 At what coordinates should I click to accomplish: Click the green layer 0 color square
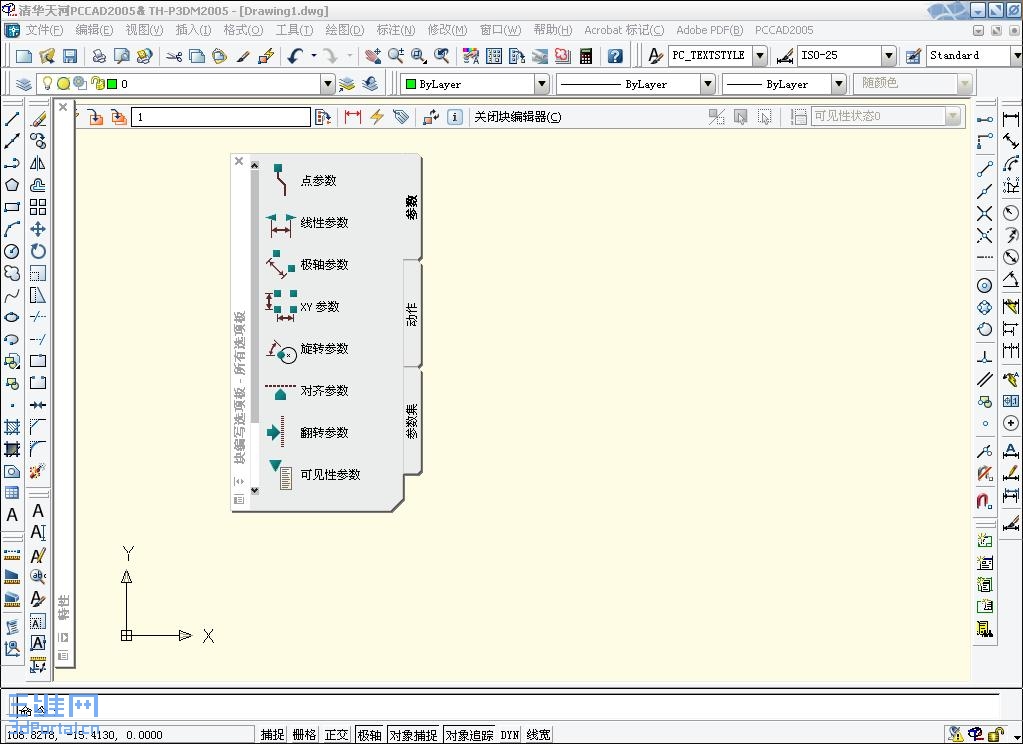coord(112,84)
